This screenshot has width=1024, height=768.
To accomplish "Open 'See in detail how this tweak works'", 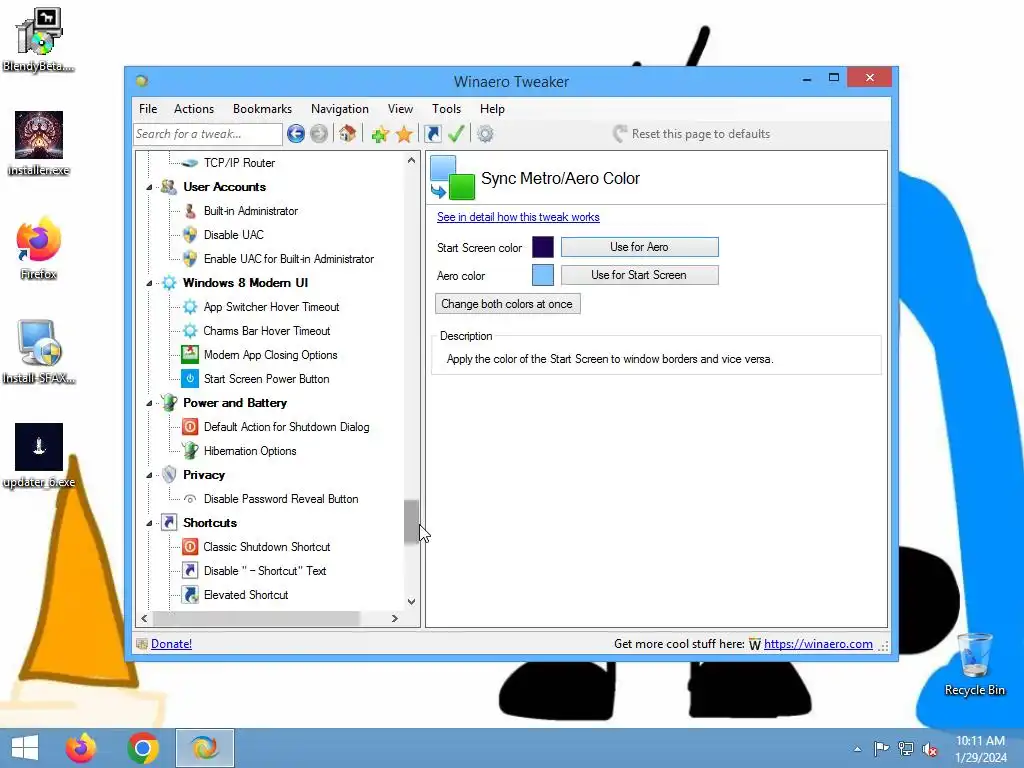I will 518,217.
